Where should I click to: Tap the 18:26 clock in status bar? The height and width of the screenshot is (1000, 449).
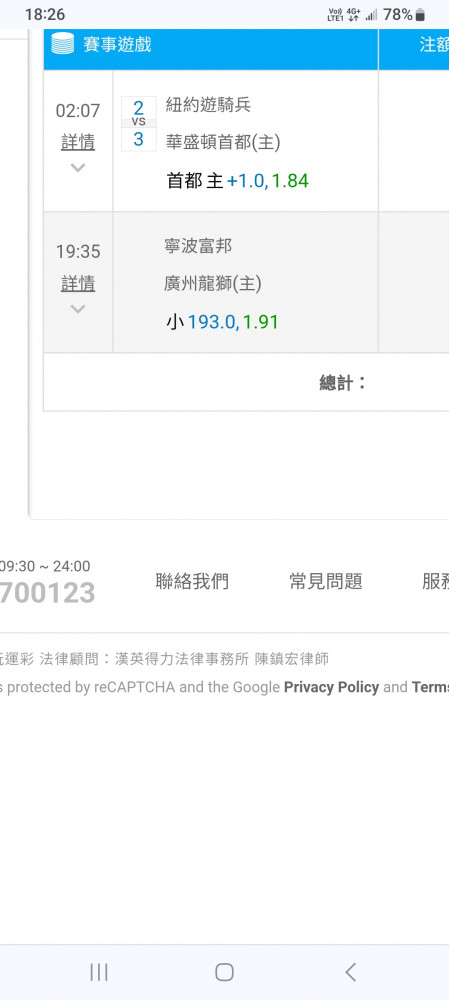(x=45, y=15)
